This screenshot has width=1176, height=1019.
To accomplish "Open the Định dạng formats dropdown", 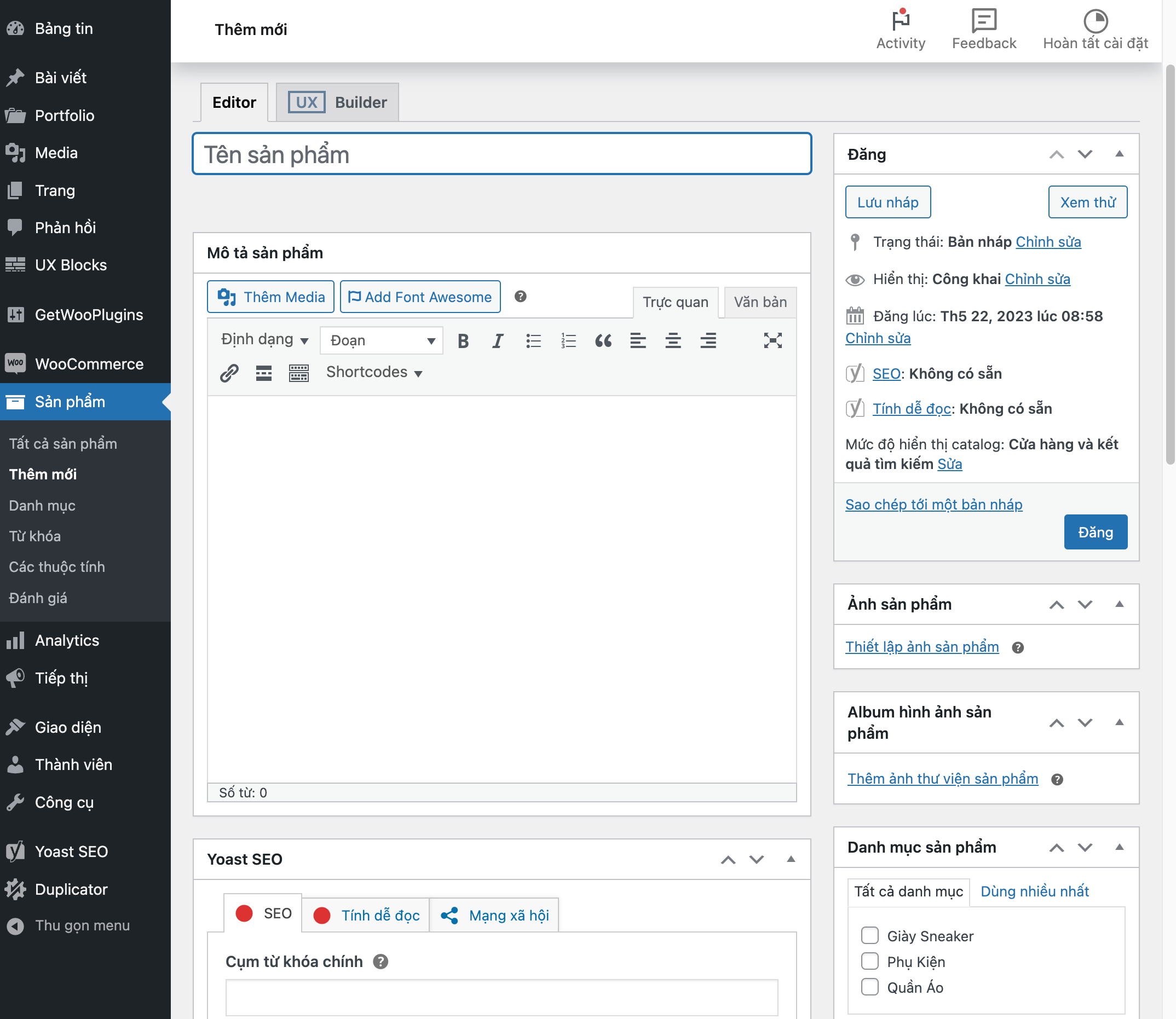I will (x=264, y=339).
